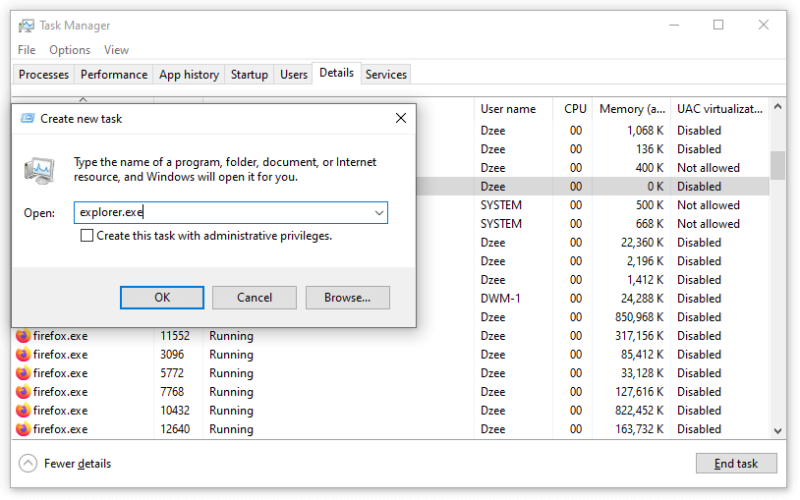Viewport: 800px width, 500px height.
Task: Click the Firefox icon for PID 11552
Action: tap(23, 336)
